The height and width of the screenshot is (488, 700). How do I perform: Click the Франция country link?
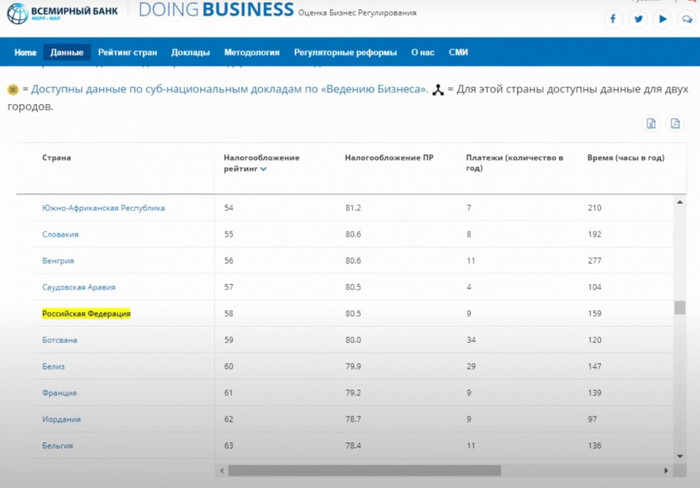(59, 393)
